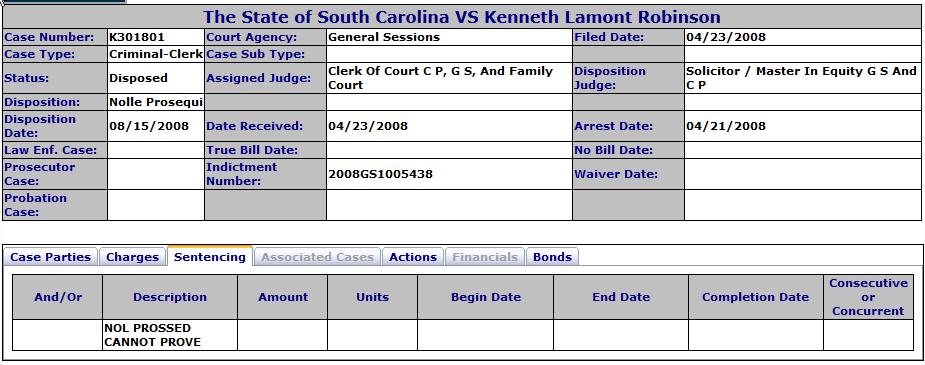Click the arrest date 04/21/2008
The image size is (925, 365).
click(726, 126)
